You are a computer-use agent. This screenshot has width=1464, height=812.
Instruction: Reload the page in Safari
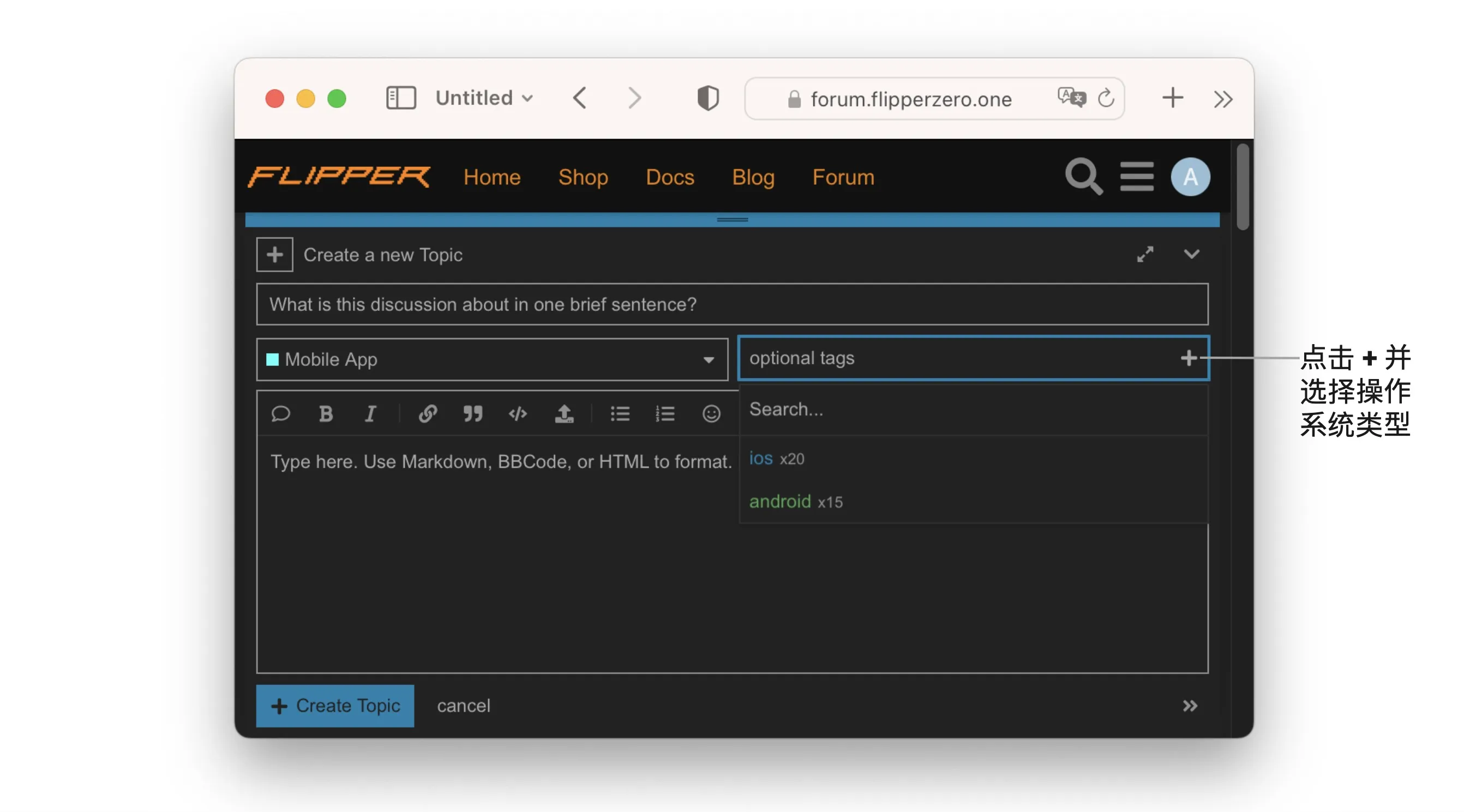point(1106,98)
